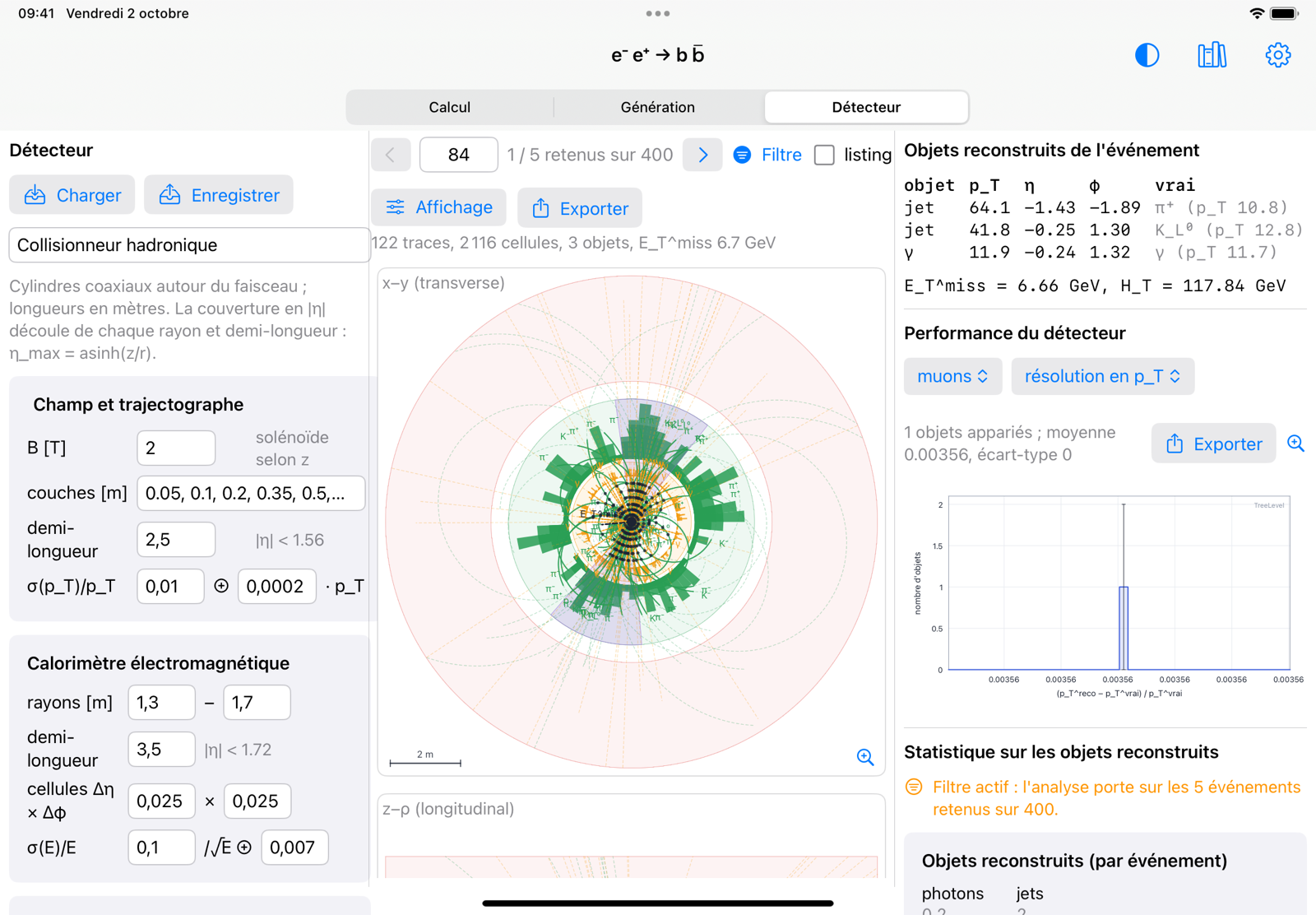The height and width of the screenshot is (915, 1316).
Task: Go to the next event arrow
Action: coord(702,155)
